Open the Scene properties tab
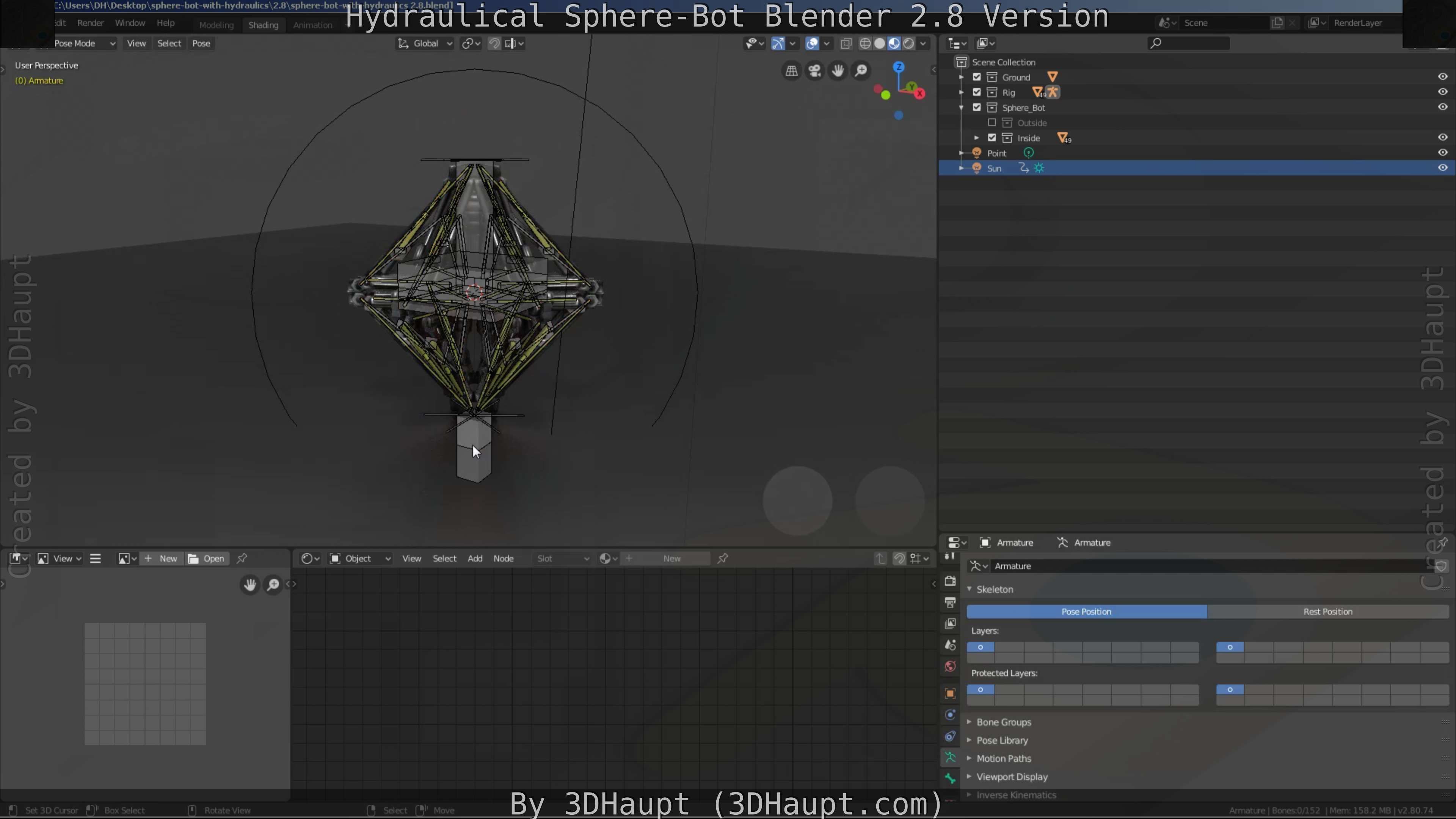This screenshot has width=1456, height=819. tap(950, 645)
